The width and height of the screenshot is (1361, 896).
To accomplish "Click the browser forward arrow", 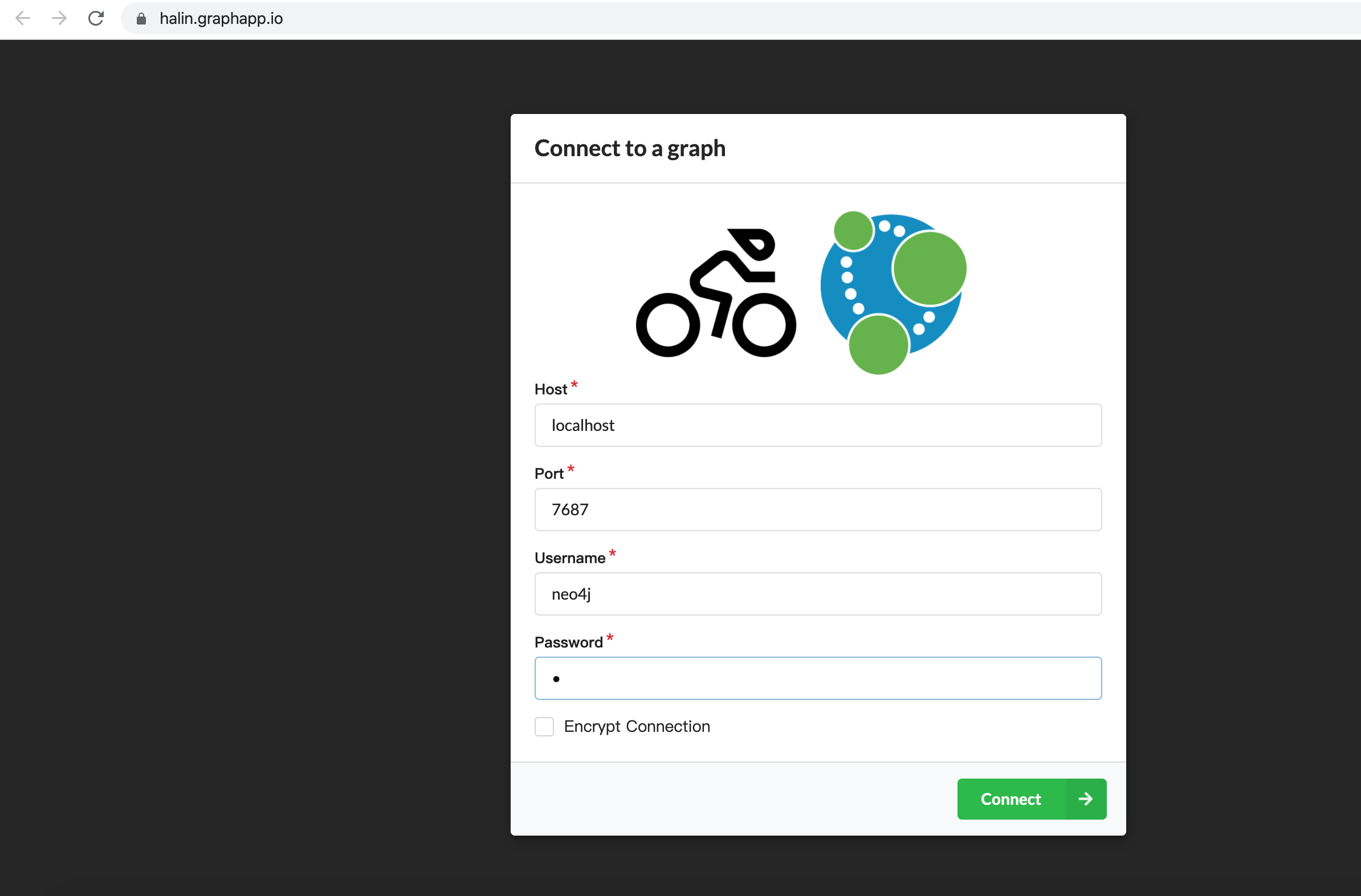I will pos(59,18).
